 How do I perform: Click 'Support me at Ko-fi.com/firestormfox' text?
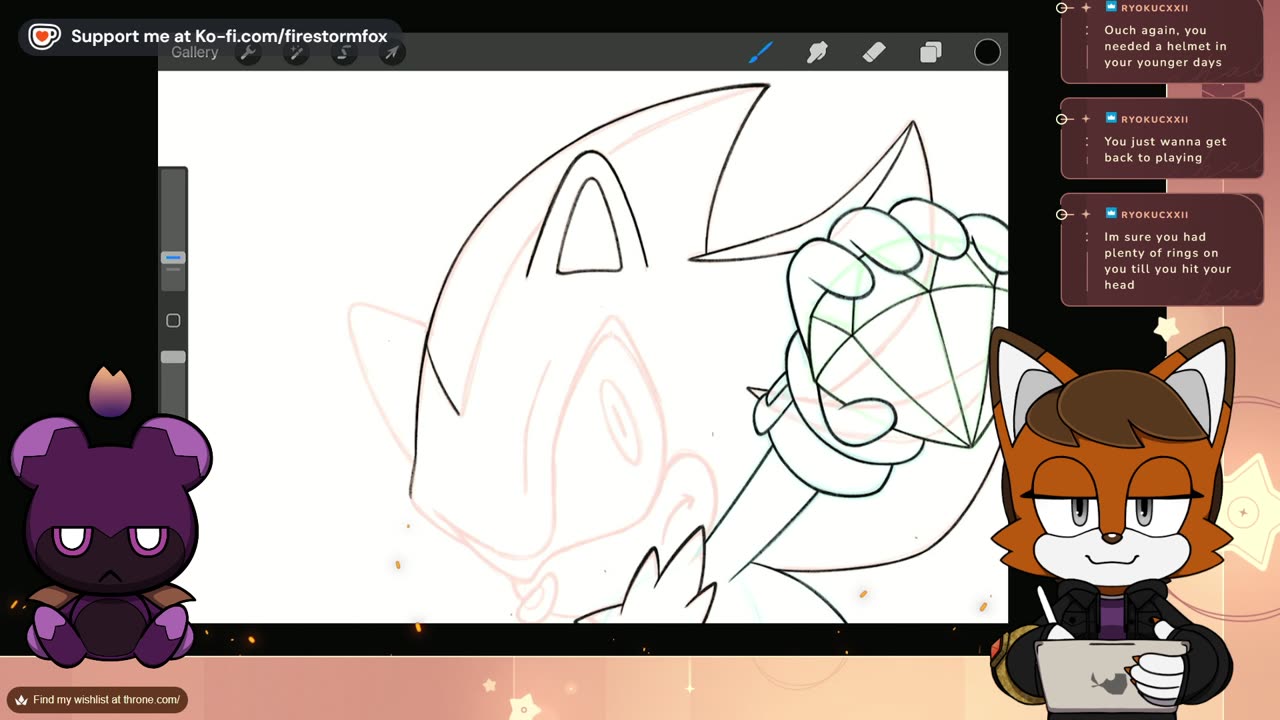pyautogui.click(x=229, y=36)
